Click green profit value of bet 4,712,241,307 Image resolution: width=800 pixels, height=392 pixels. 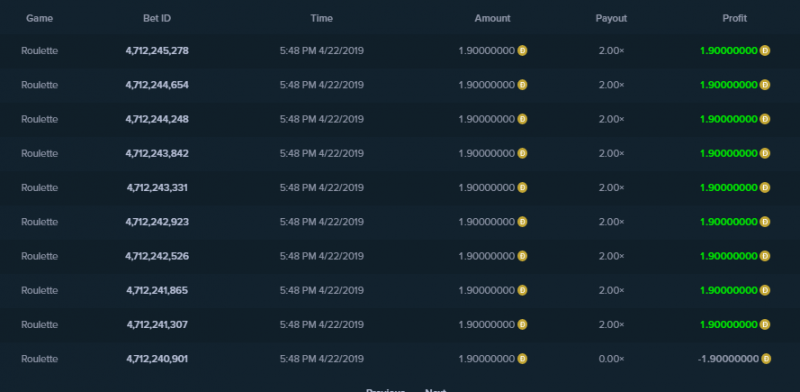729,324
